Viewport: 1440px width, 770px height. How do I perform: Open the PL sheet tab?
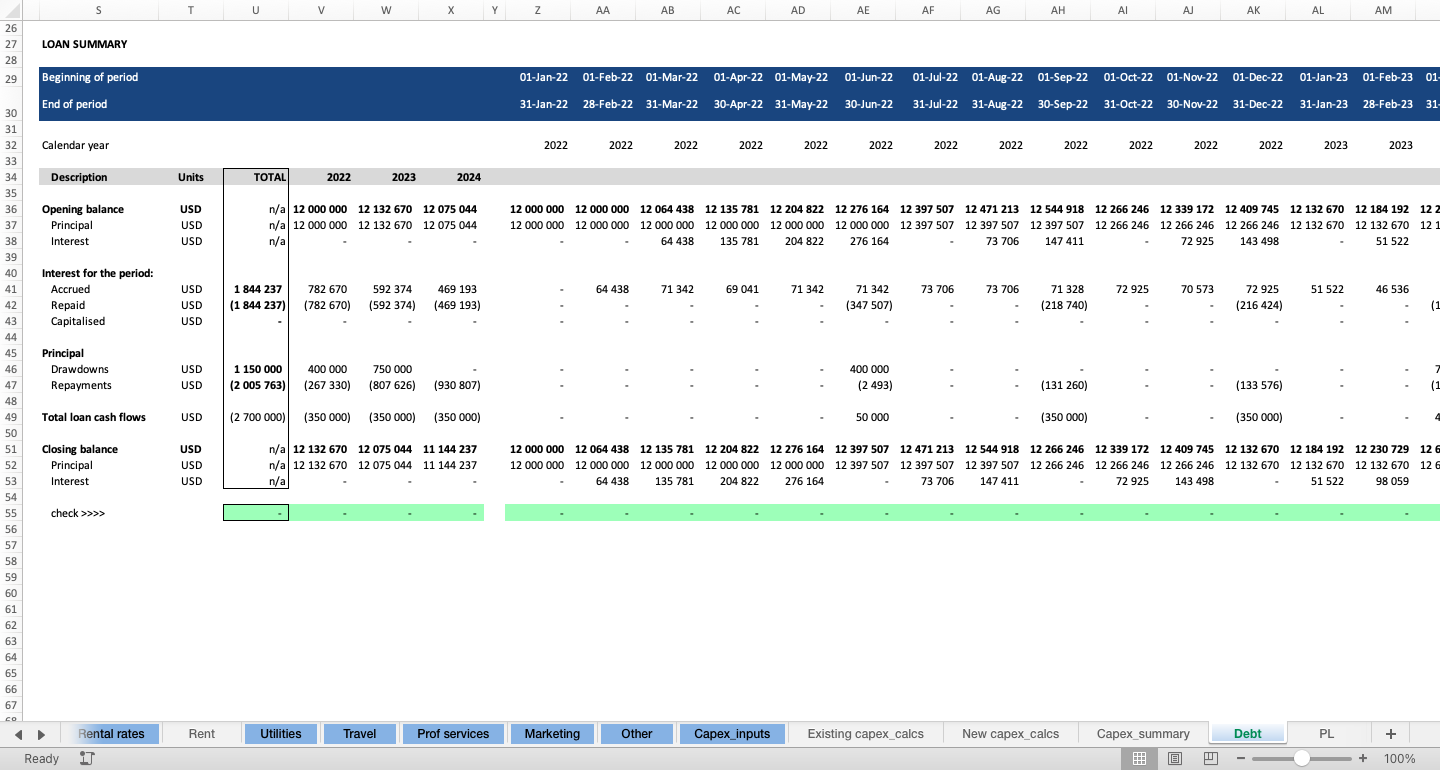1326,733
